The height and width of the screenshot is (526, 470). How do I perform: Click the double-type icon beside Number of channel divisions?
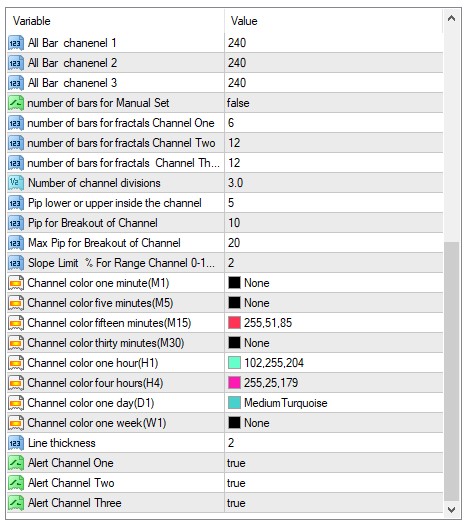point(16,183)
